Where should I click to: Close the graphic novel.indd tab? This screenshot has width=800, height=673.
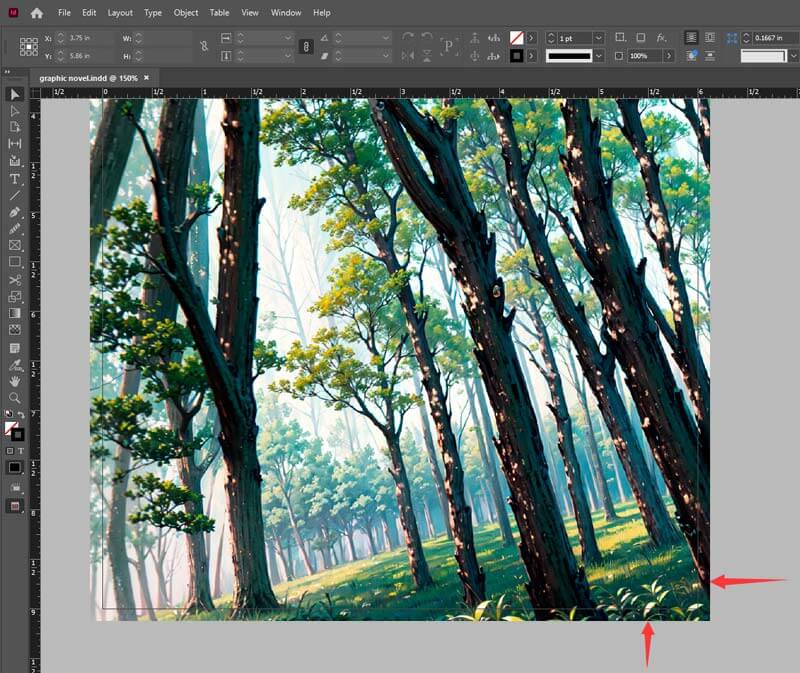click(147, 77)
